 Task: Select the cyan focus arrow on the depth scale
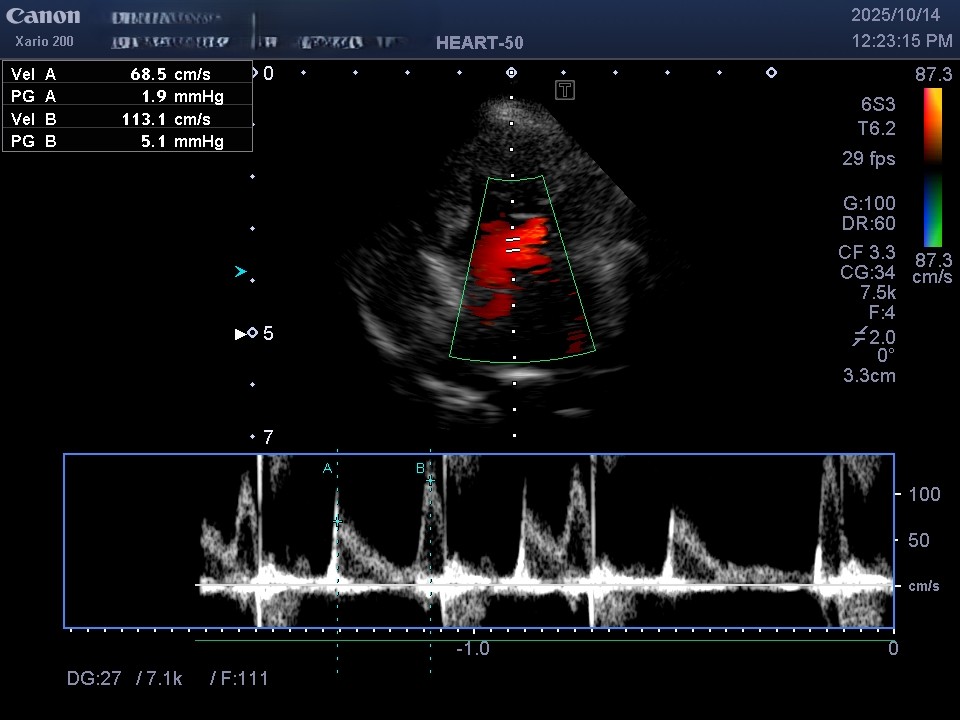click(x=240, y=271)
